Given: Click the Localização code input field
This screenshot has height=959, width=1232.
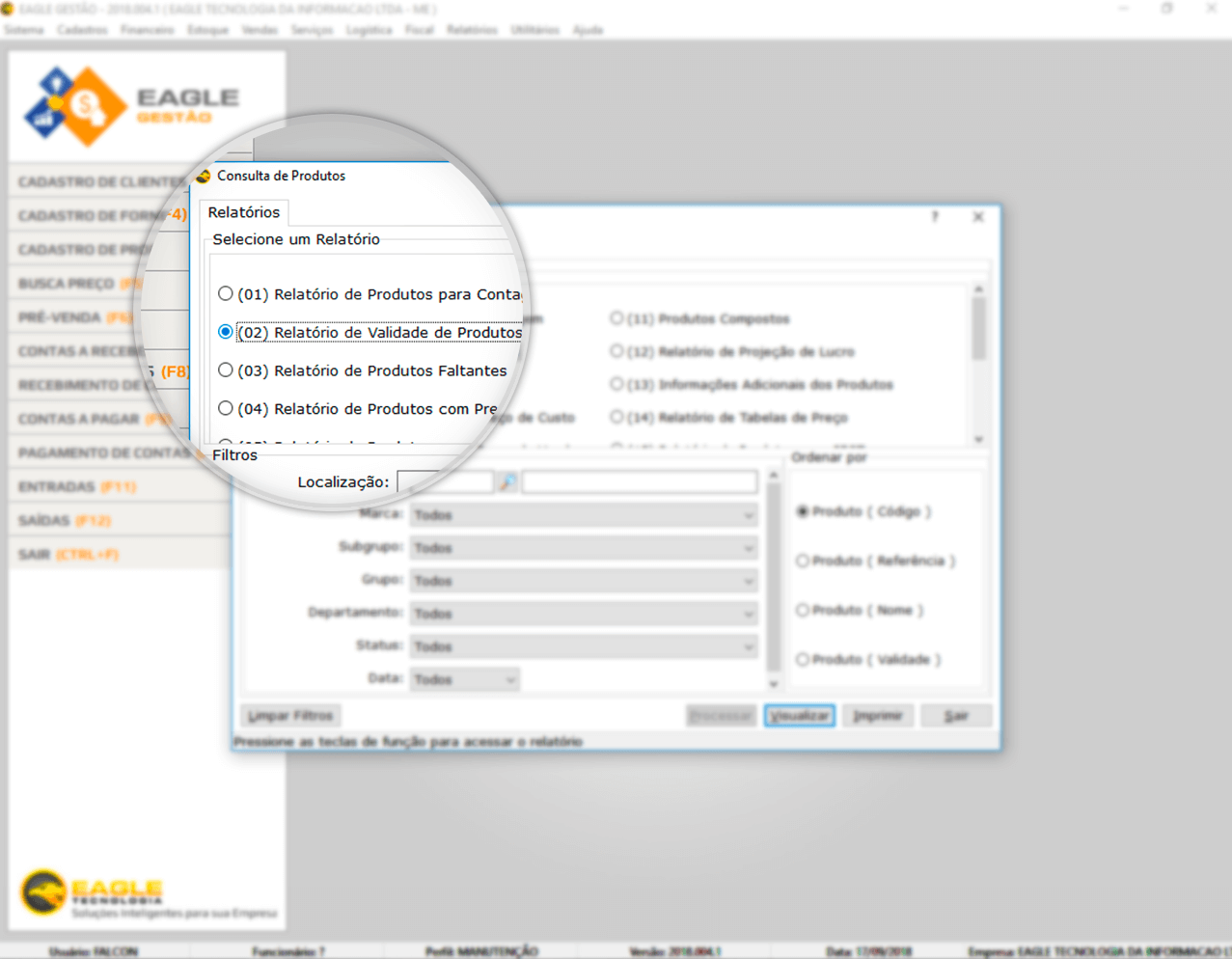Looking at the screenshot, I should click(x=446, y=481).
